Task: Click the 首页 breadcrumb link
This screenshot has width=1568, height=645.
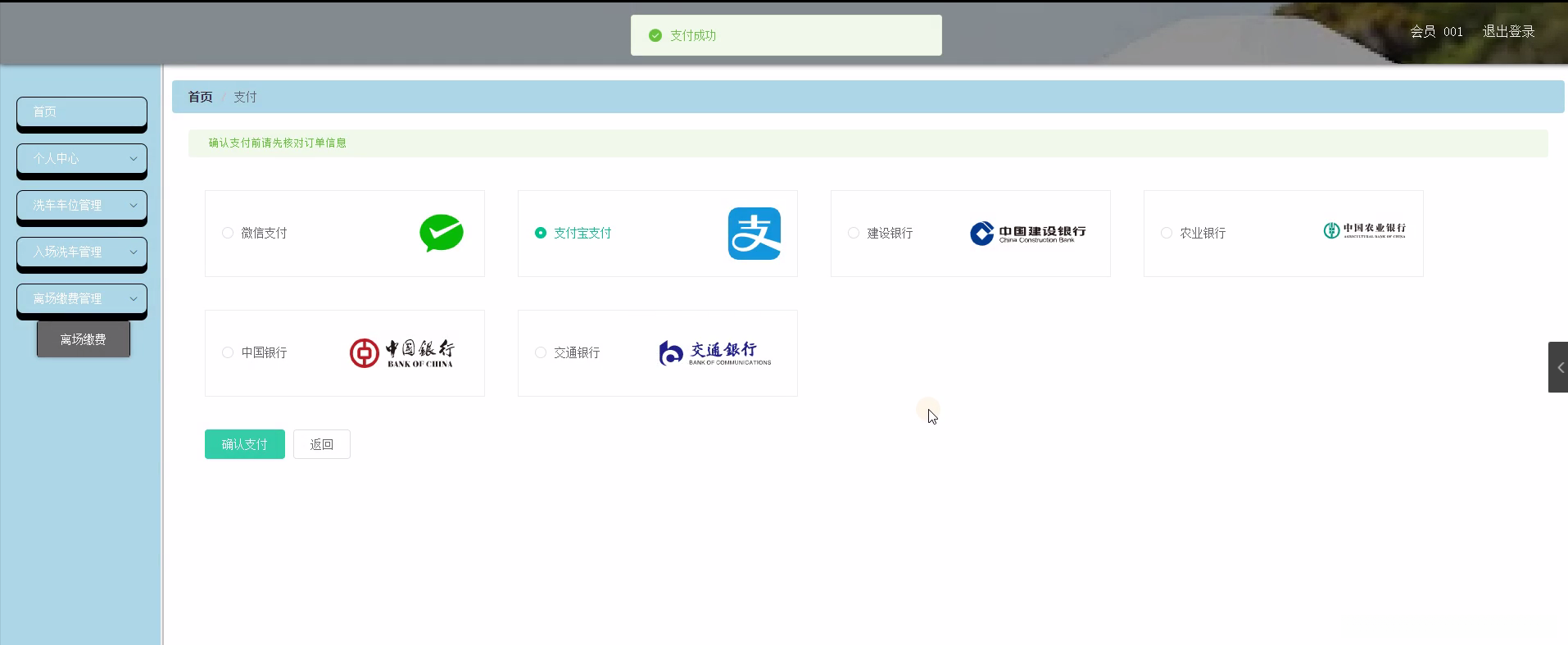Action: (201, 97)
